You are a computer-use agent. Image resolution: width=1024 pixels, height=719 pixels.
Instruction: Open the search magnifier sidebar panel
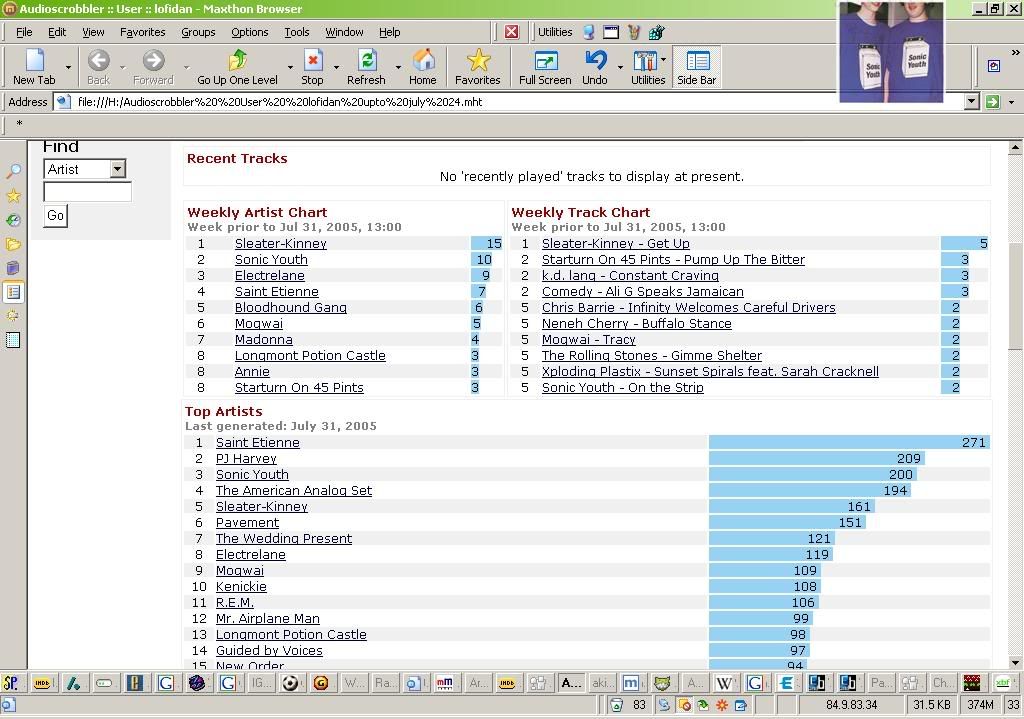point(14,172)
